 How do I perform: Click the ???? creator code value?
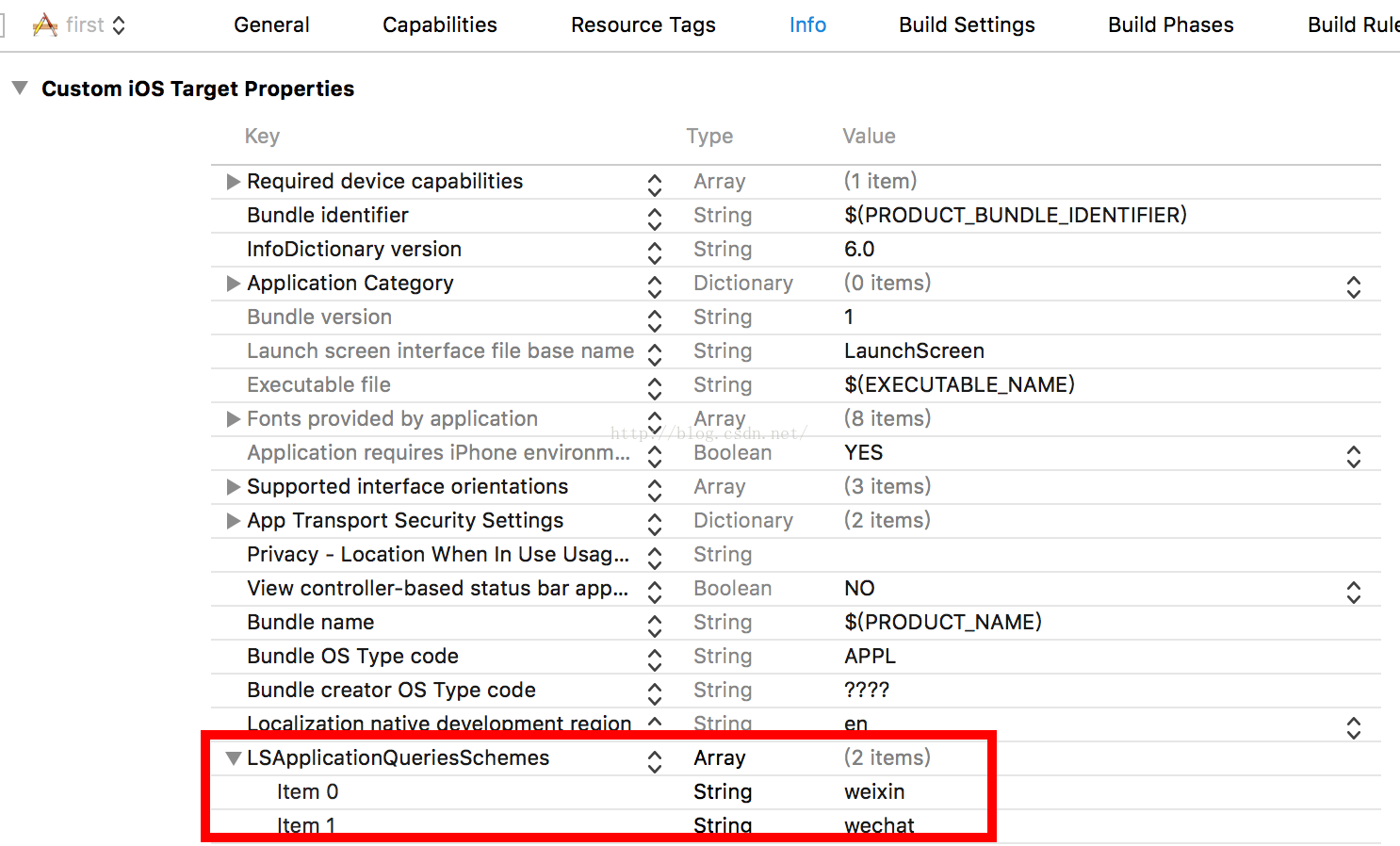[867, 691]
